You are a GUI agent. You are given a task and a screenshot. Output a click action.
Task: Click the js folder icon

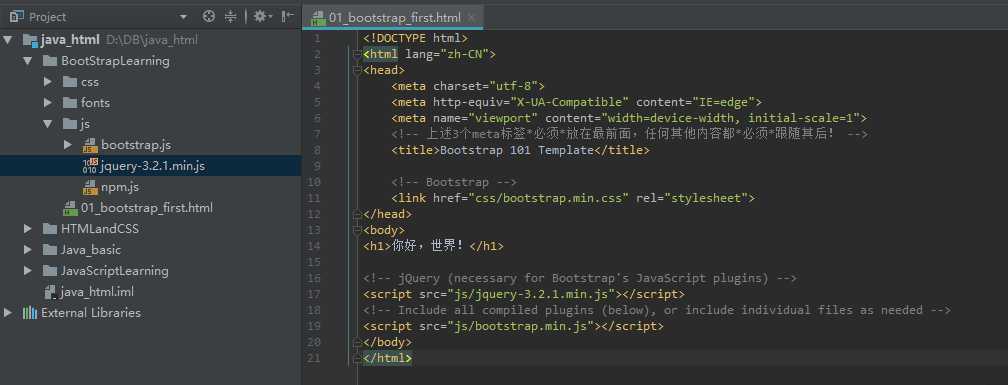(x=70, y=124)
